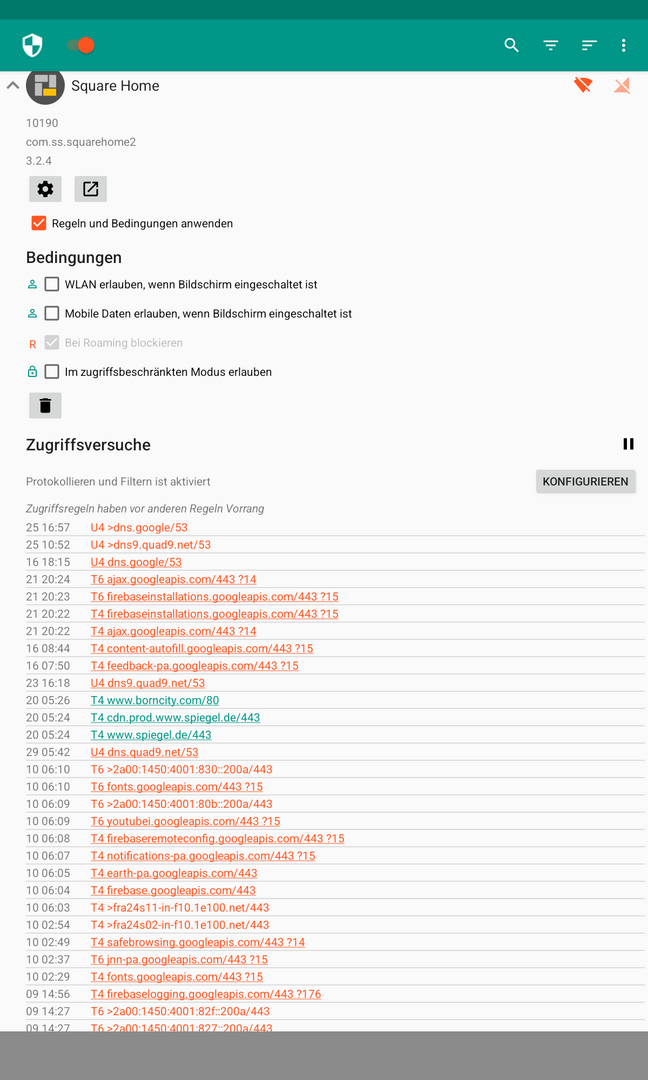648x1080 pixels.
Task: Select the youtubei.googleapis.com/443 entry
Action: click(x=185, y=821)
